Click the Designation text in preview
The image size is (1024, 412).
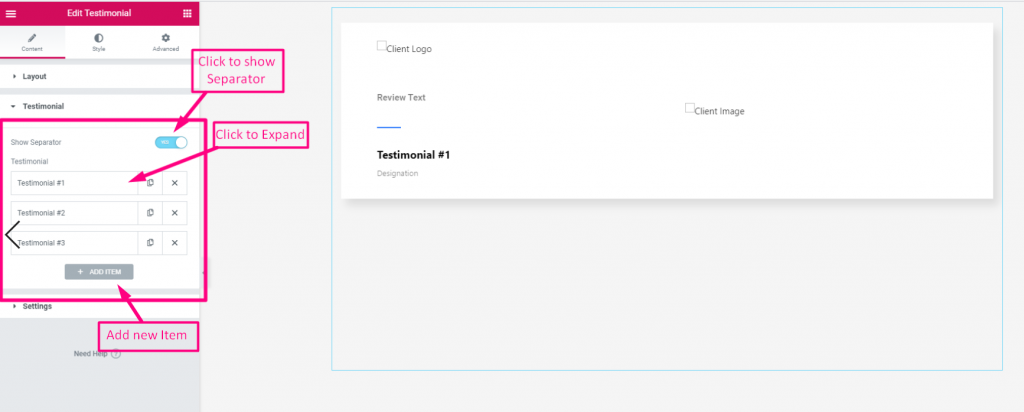(x=397, y=174)
